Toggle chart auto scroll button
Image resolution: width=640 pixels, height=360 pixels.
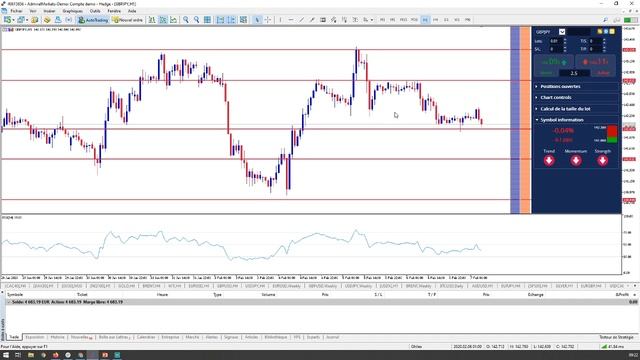coord(220,20)
